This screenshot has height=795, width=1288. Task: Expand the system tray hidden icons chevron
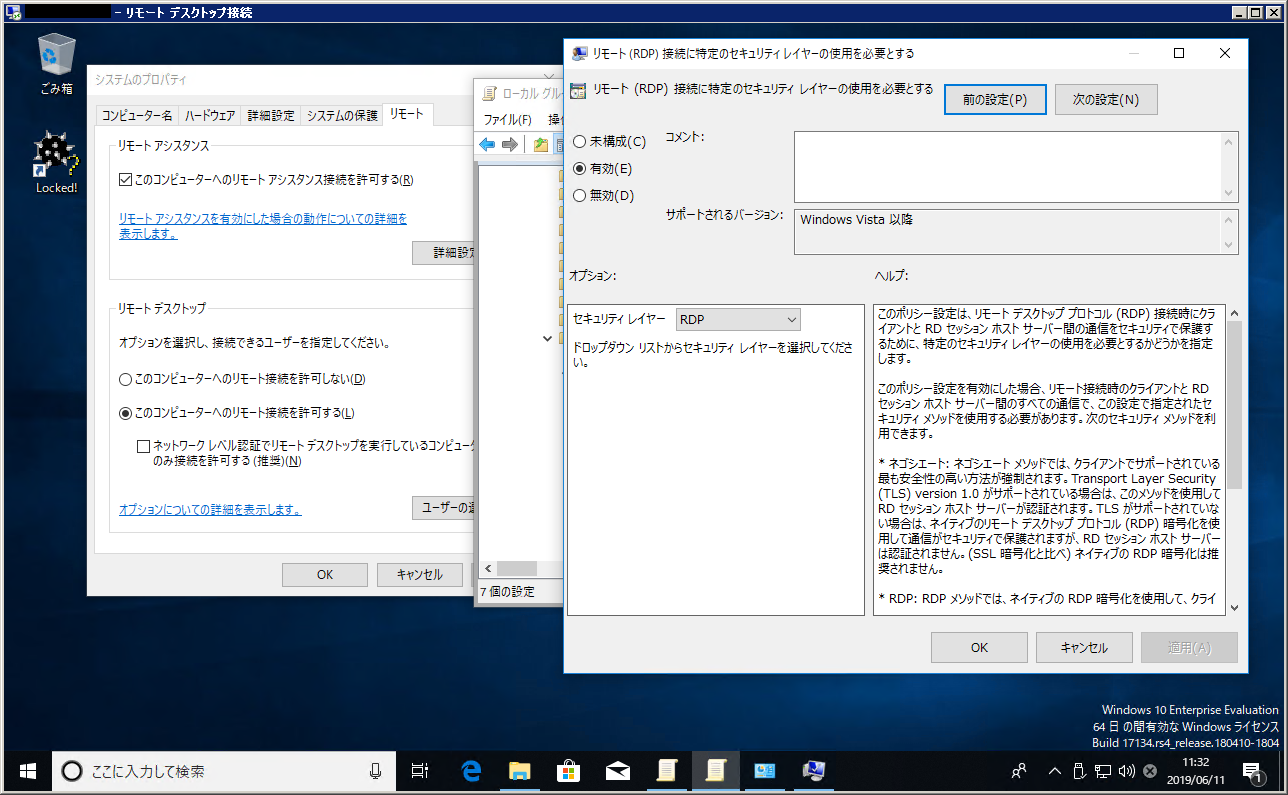click(1054, 771)
